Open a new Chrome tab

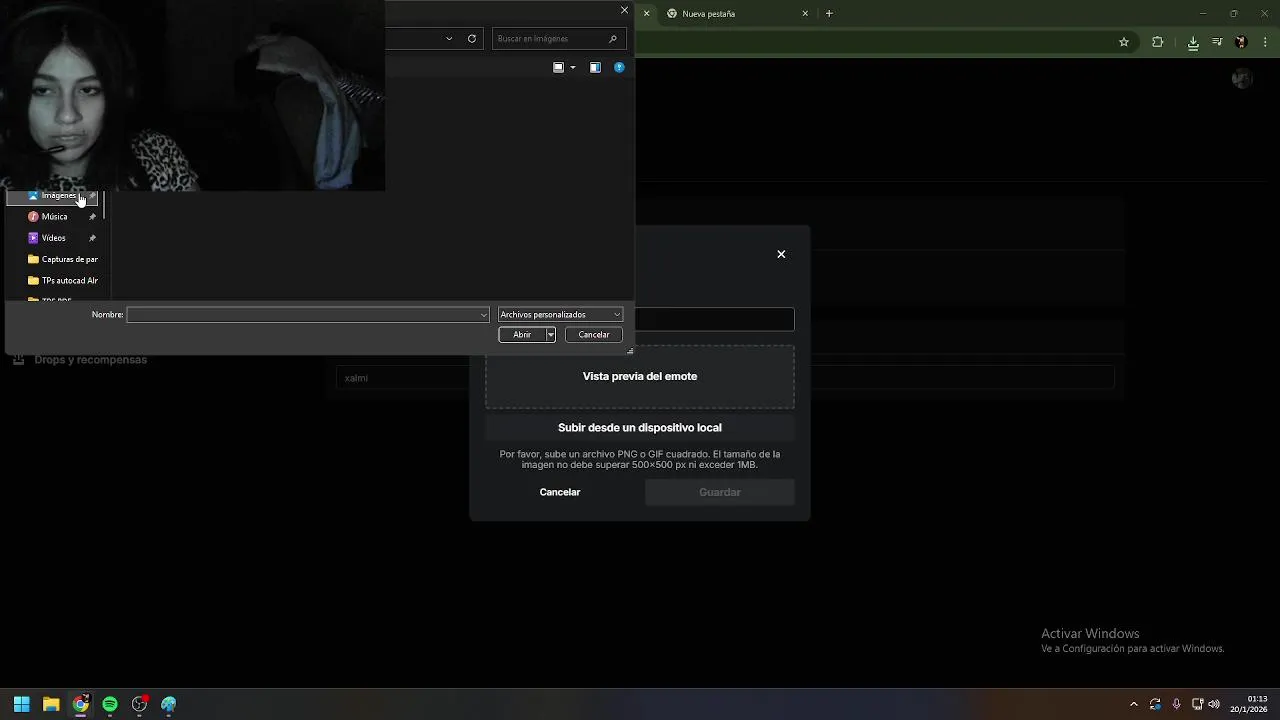pyautogui.click(x=829, y=14)
